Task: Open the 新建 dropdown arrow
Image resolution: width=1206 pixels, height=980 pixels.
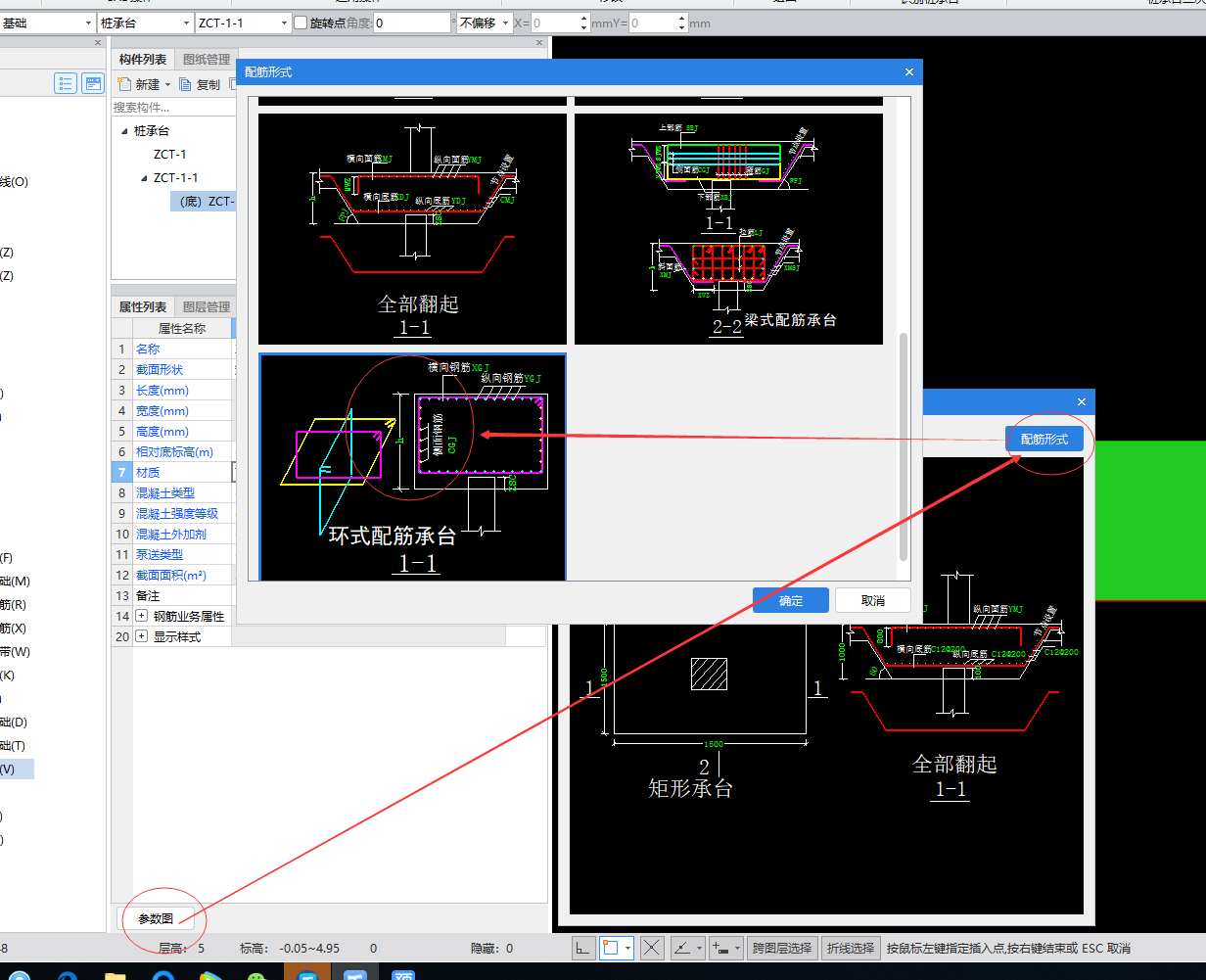Action: coord(167,85)
